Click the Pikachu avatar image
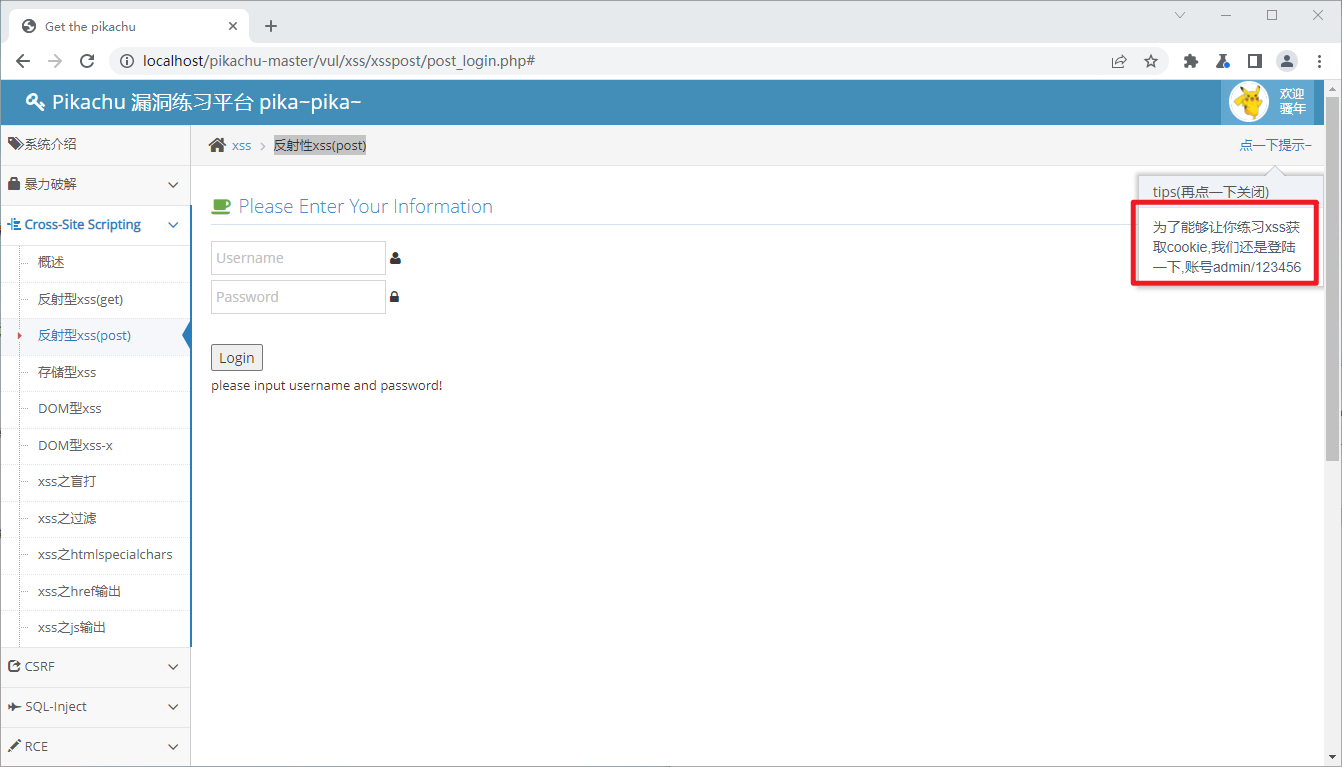 pyautogui.click(x=1248, y=102)
